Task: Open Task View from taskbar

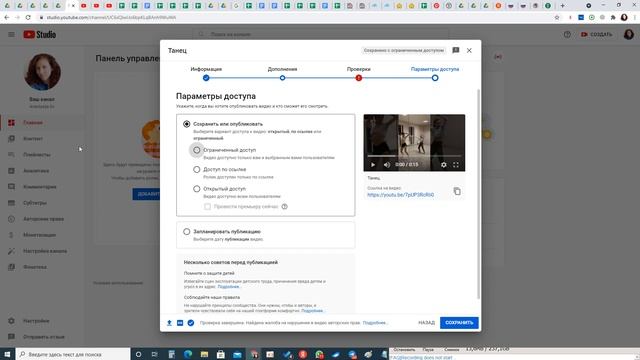Action: [154, 354]
